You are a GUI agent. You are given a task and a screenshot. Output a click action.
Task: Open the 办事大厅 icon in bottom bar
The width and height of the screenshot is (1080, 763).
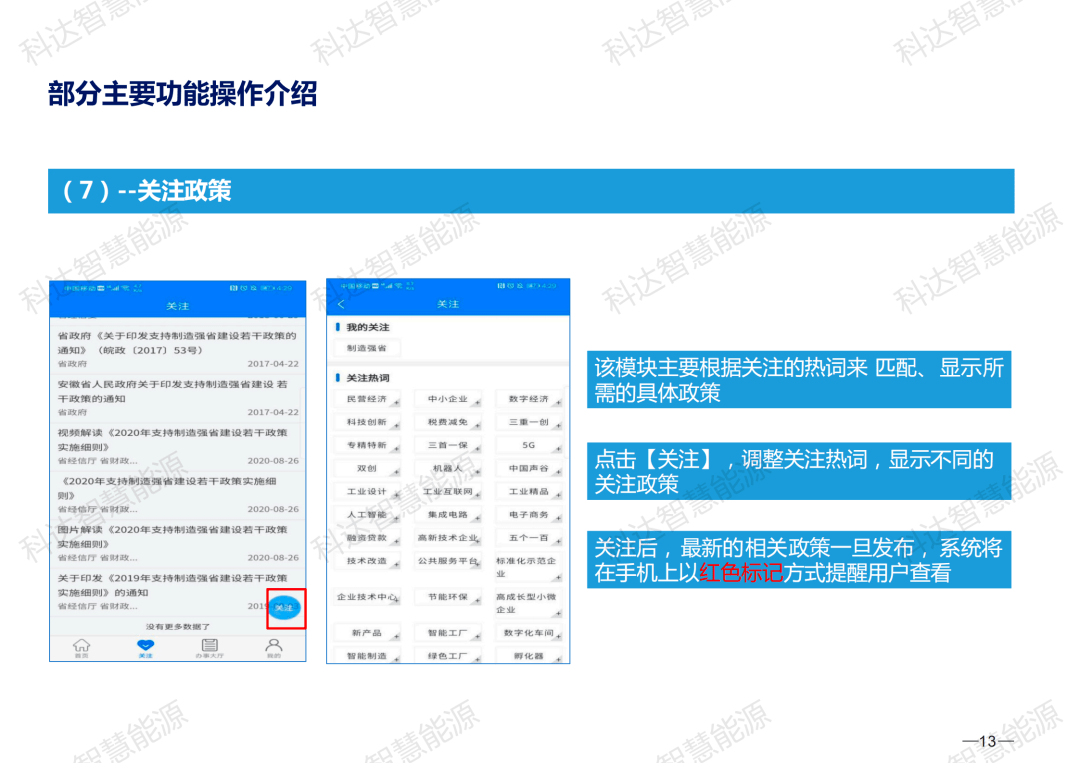pyautogui.click(x=209, y=647)
